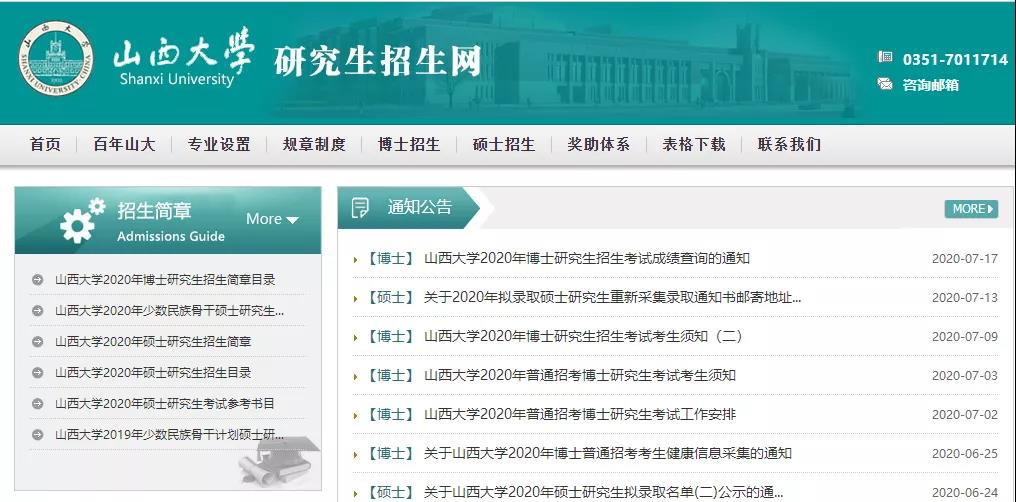Screen dimensions: 1016x502
Task: Click bullet icon beside 2020年博士研究生招生简章目录
Action: [x=38, y=280]
